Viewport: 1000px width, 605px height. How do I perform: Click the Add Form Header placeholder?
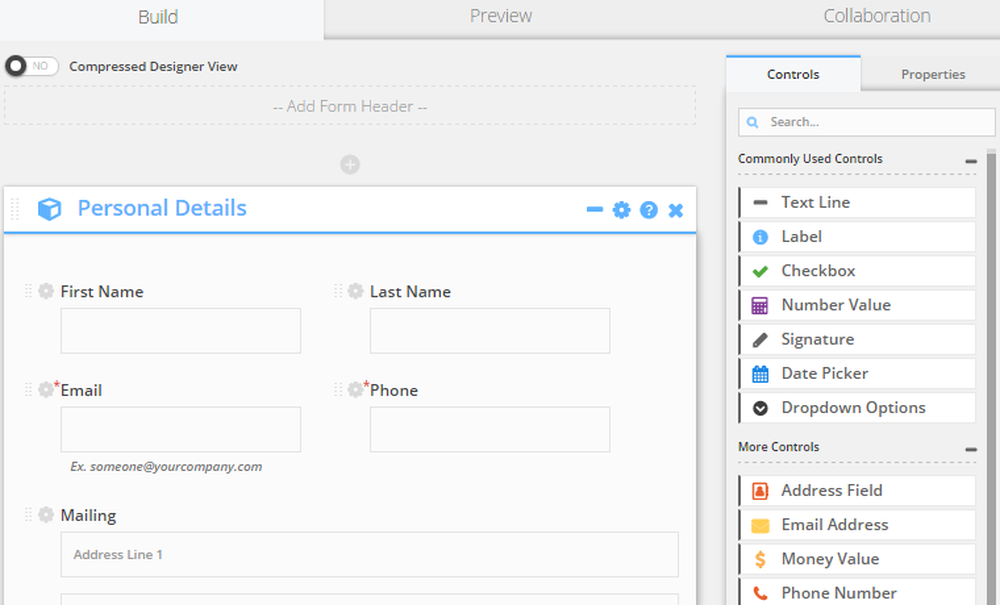click(349, 106)
